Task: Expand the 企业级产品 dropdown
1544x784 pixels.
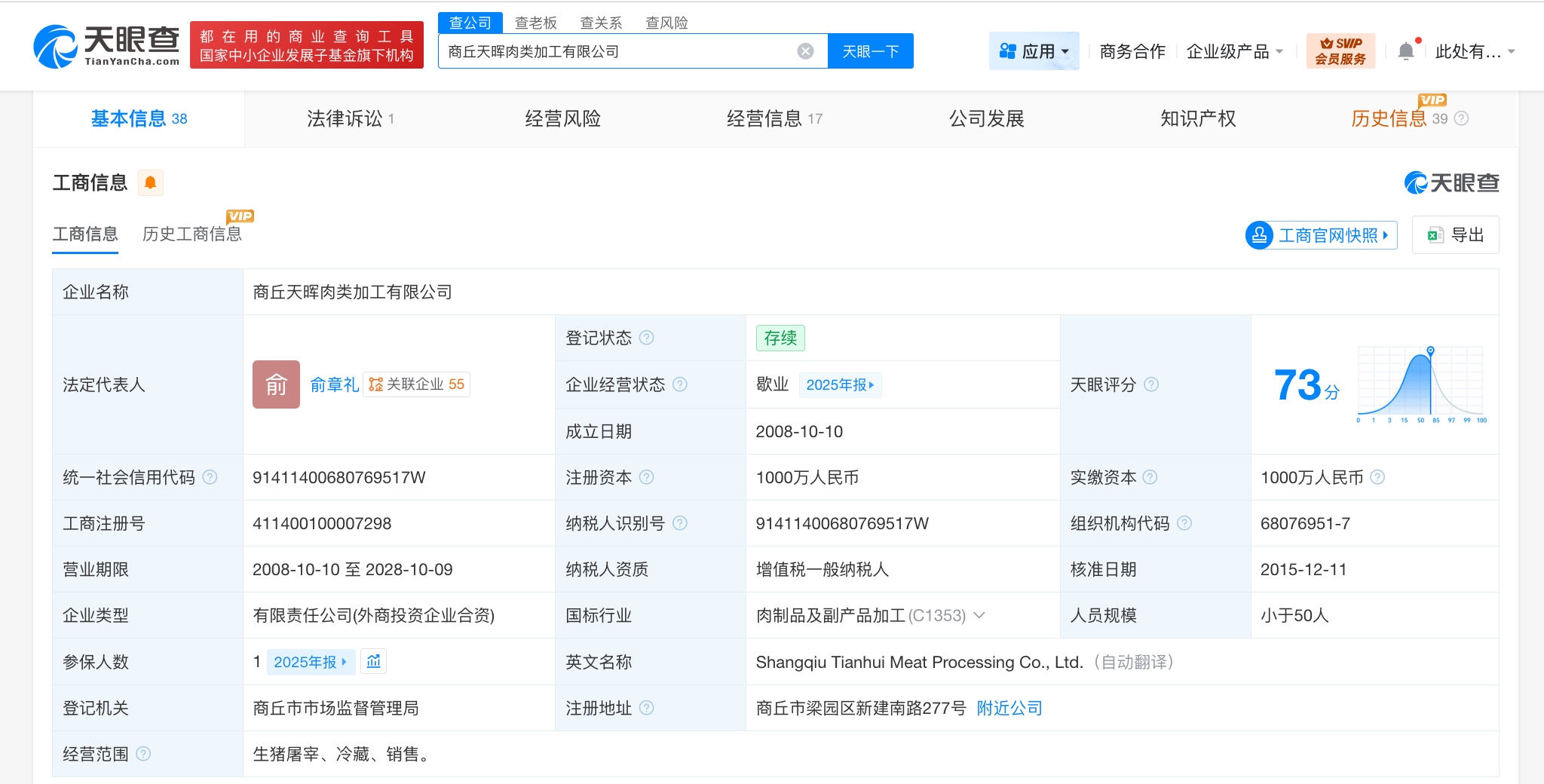Action: [1234, 51]
